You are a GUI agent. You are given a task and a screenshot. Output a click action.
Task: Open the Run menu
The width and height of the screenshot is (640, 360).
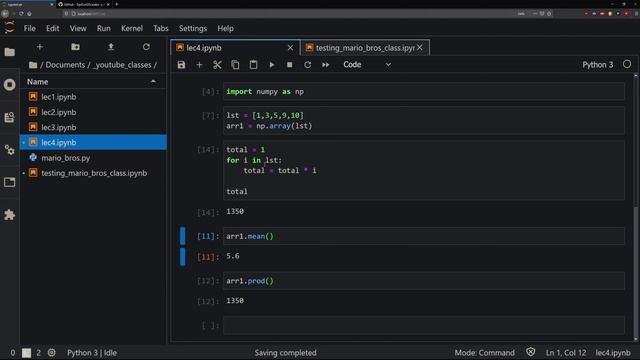104,28
